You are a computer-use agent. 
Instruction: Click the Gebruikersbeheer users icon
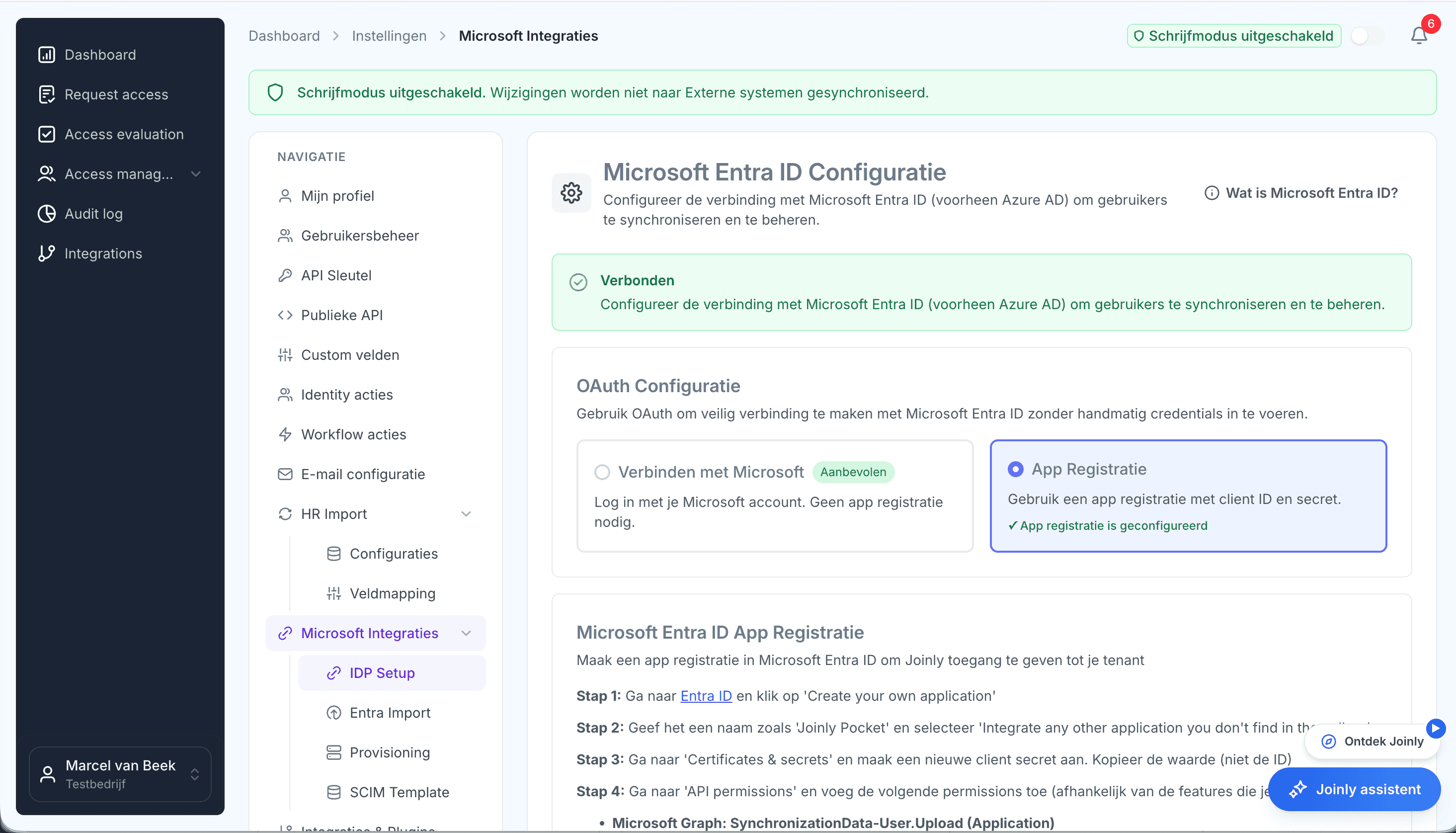pos(285,236)
